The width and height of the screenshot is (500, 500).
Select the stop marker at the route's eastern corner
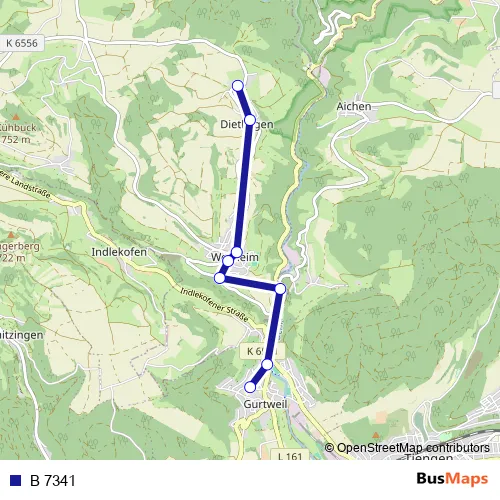point(281,289)
